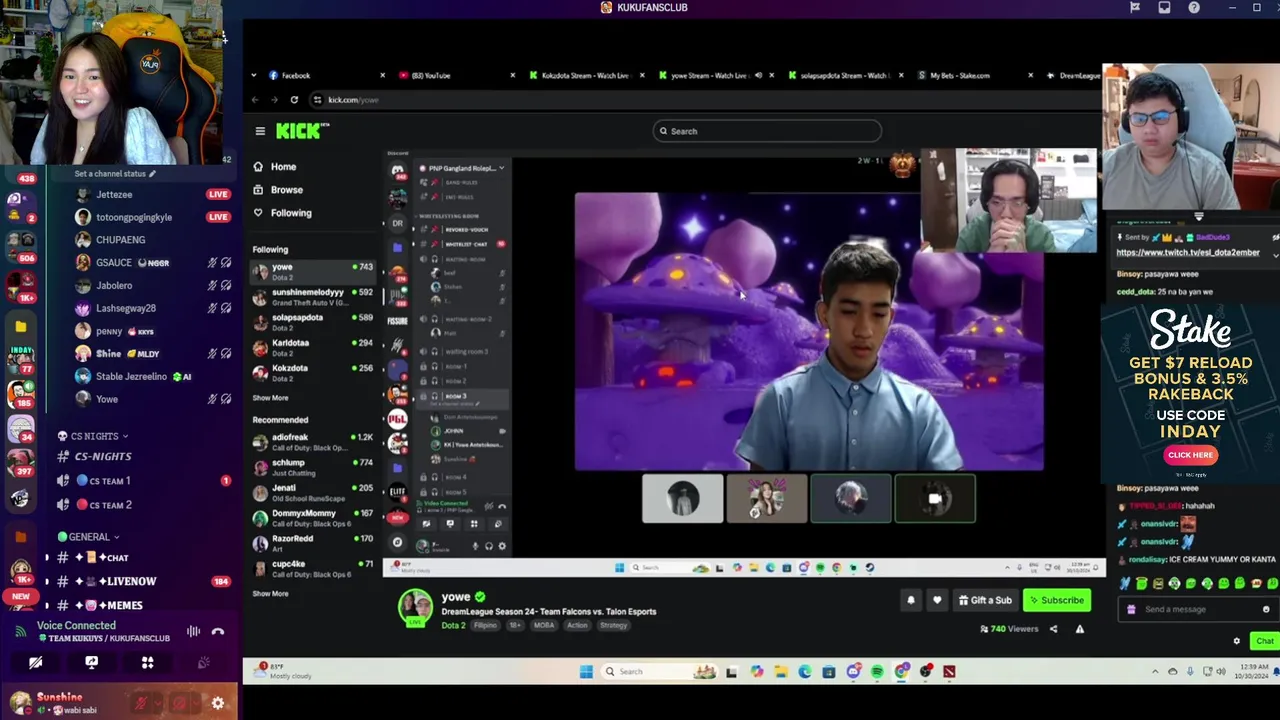Screen dimensions: 1280x720
Task: Click the Dota 2 category link
Action: pyautogui.click(x=453, y=626)
